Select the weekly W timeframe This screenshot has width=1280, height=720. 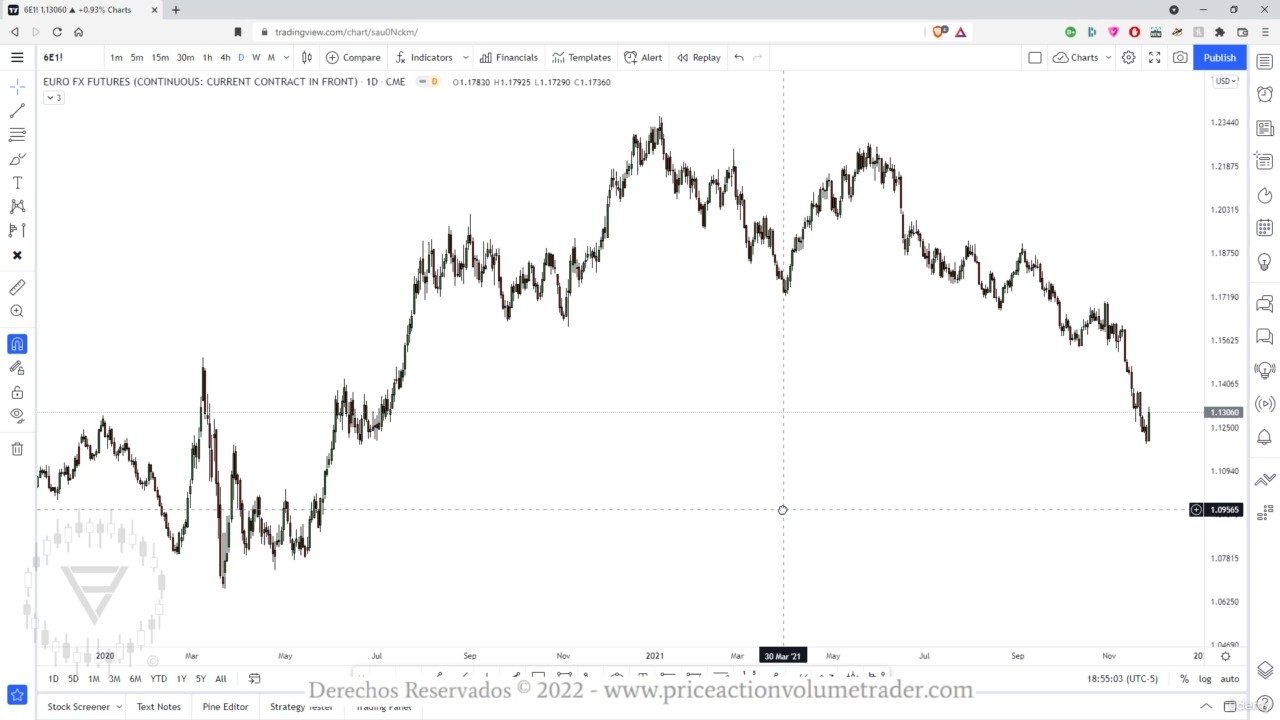256,57
